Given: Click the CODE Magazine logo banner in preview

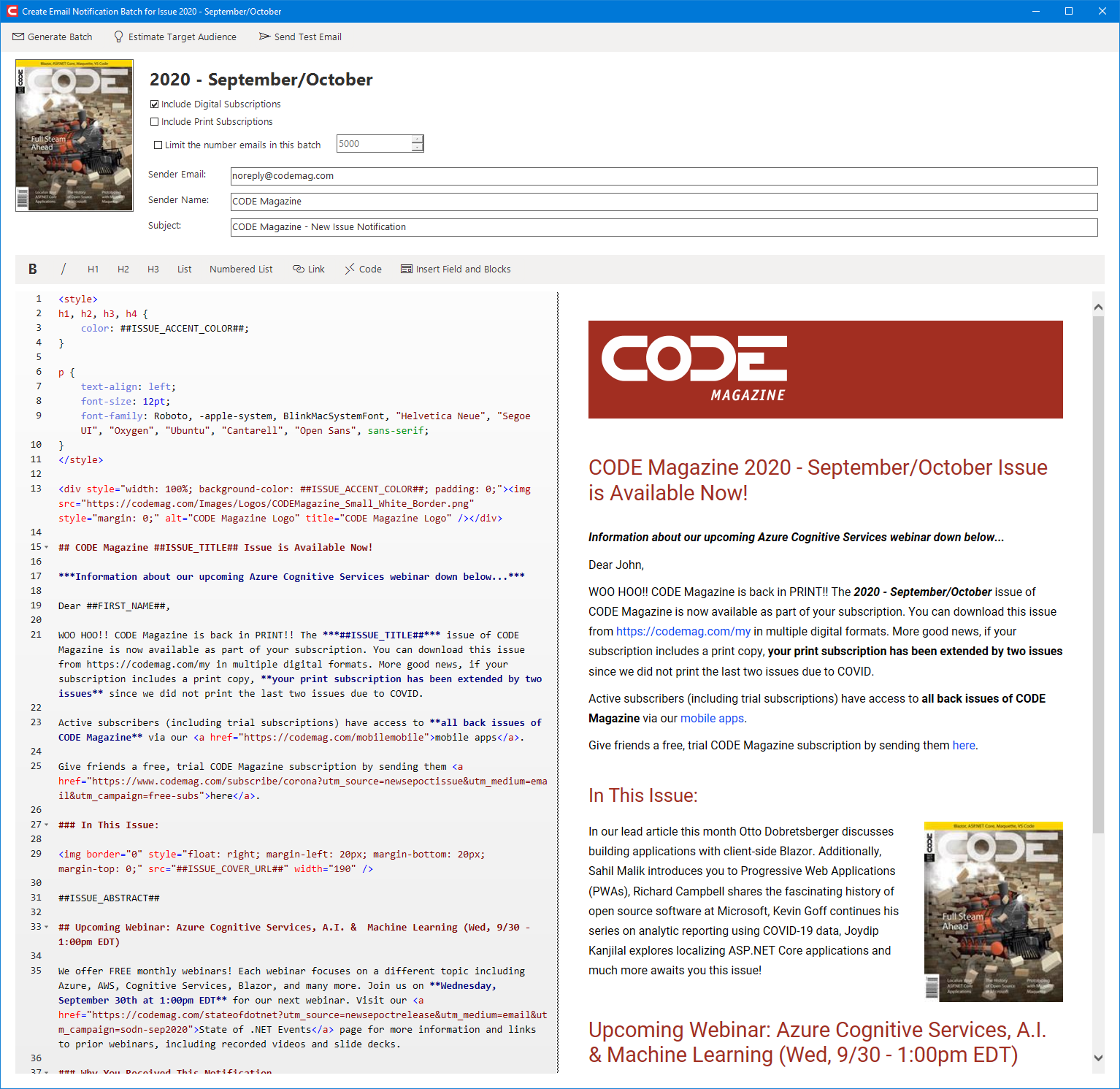Looking at the screenshot, I should (825, 370).
